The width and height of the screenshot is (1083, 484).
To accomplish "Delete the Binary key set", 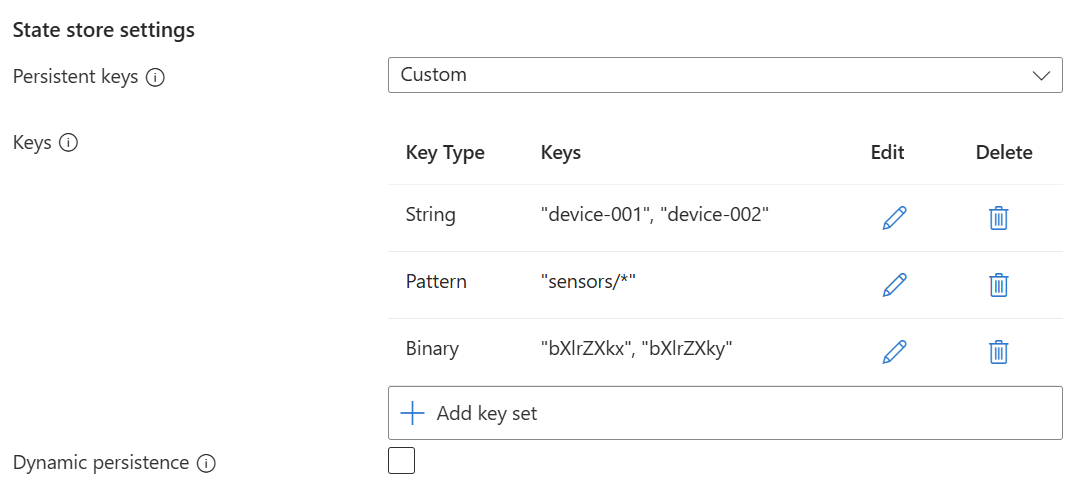I will (998, 352).
